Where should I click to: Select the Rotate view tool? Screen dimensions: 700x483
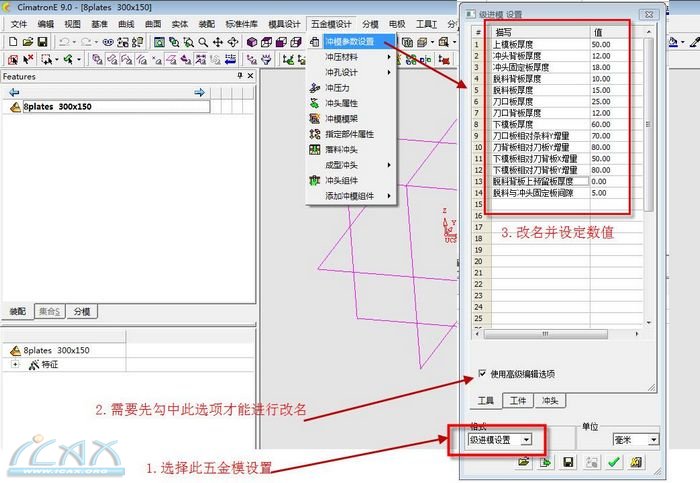[233, 42]
